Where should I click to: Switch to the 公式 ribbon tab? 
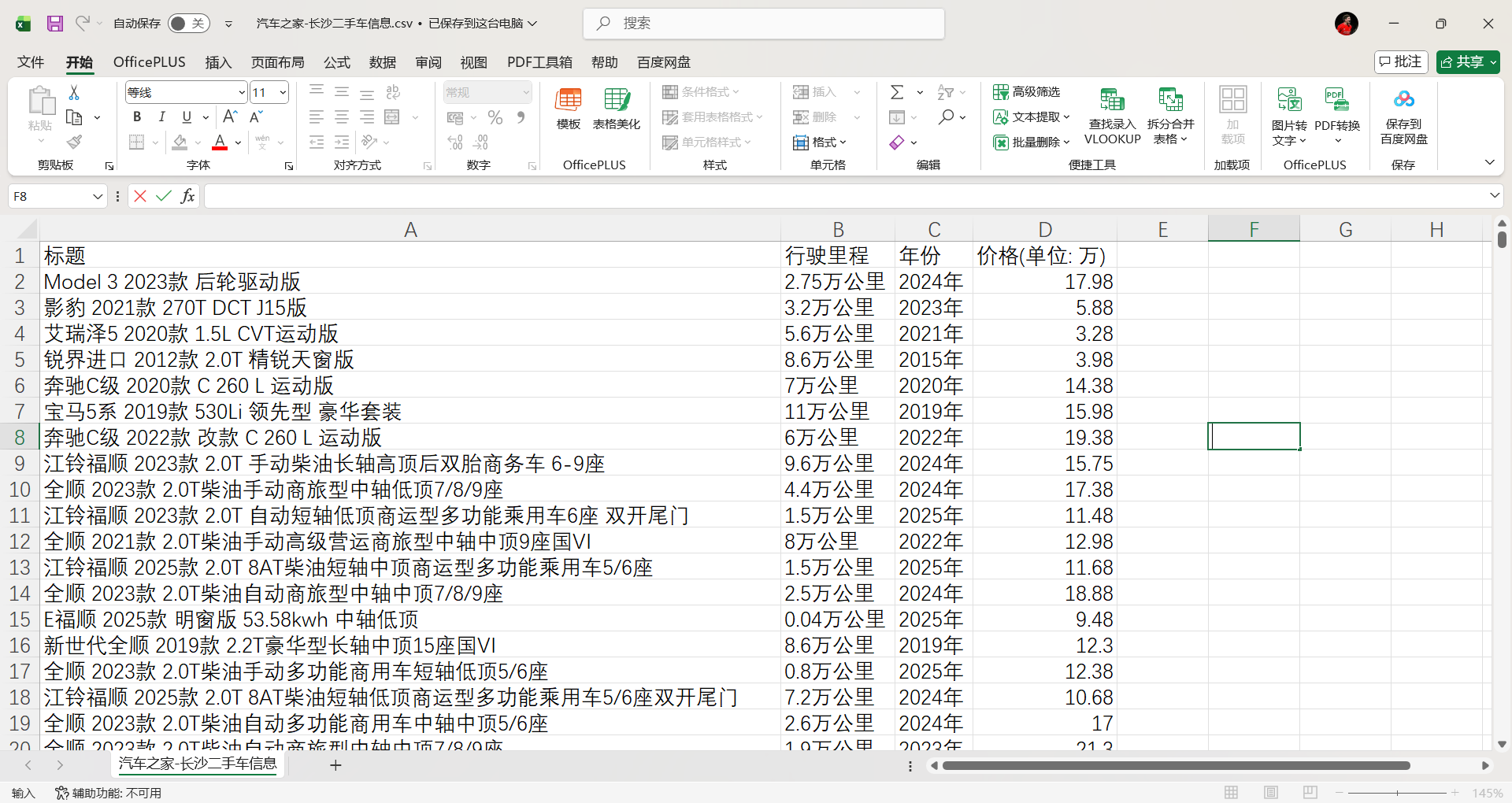pos(336,62)
